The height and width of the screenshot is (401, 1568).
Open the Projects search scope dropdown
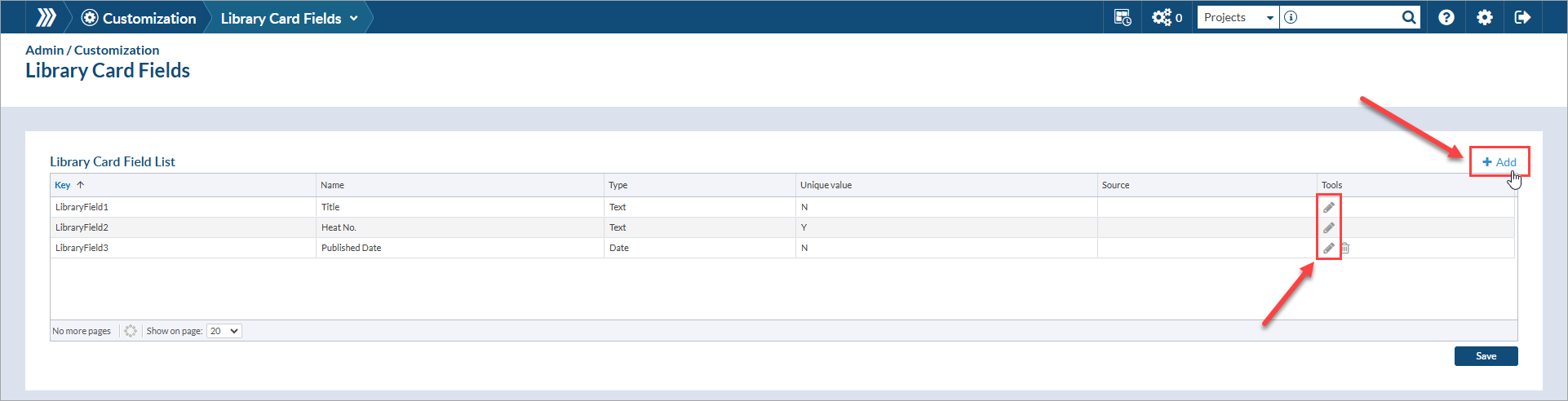(1238, 17)
